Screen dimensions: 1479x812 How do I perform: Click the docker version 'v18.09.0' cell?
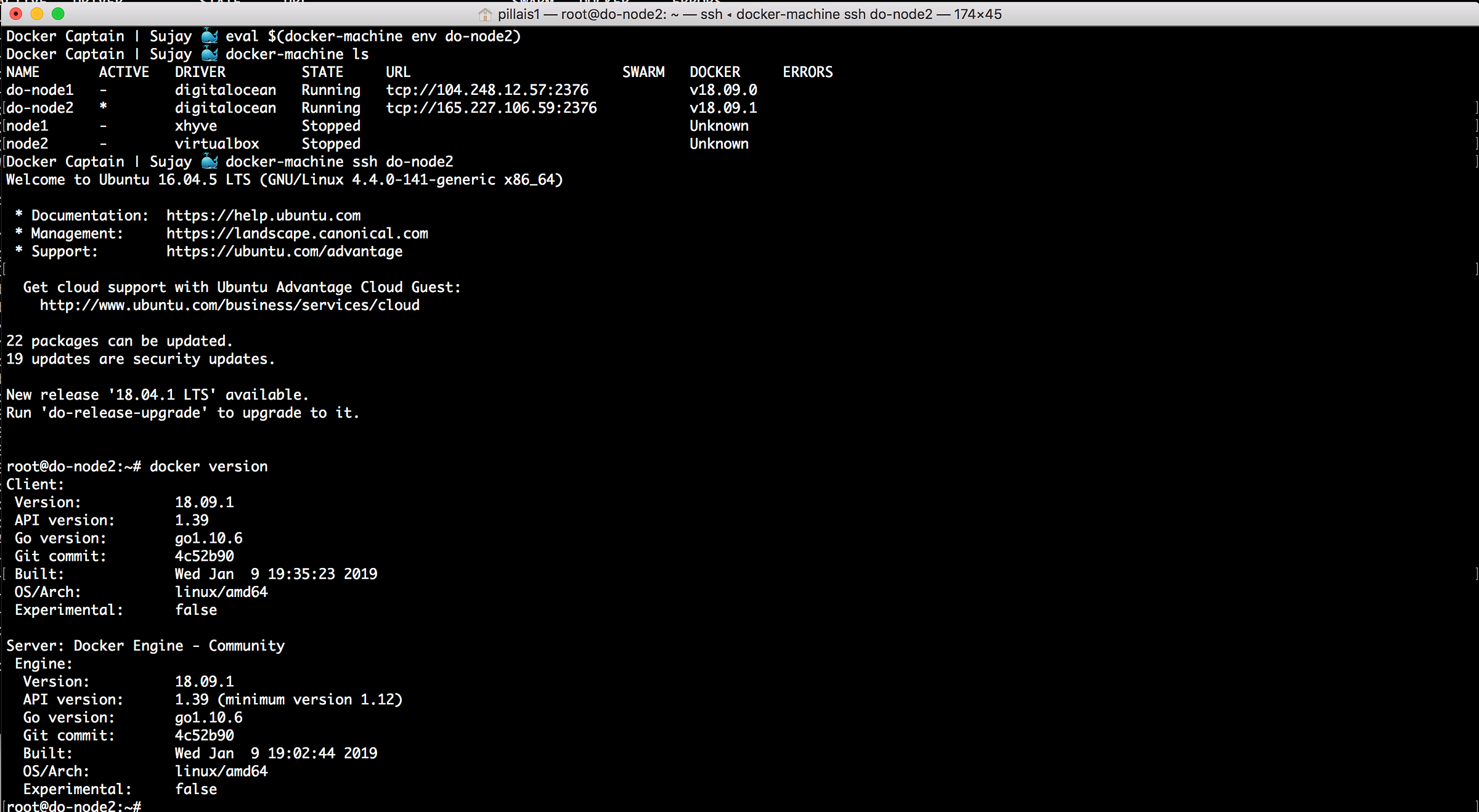pyautogui.click(x=723, y=90)
